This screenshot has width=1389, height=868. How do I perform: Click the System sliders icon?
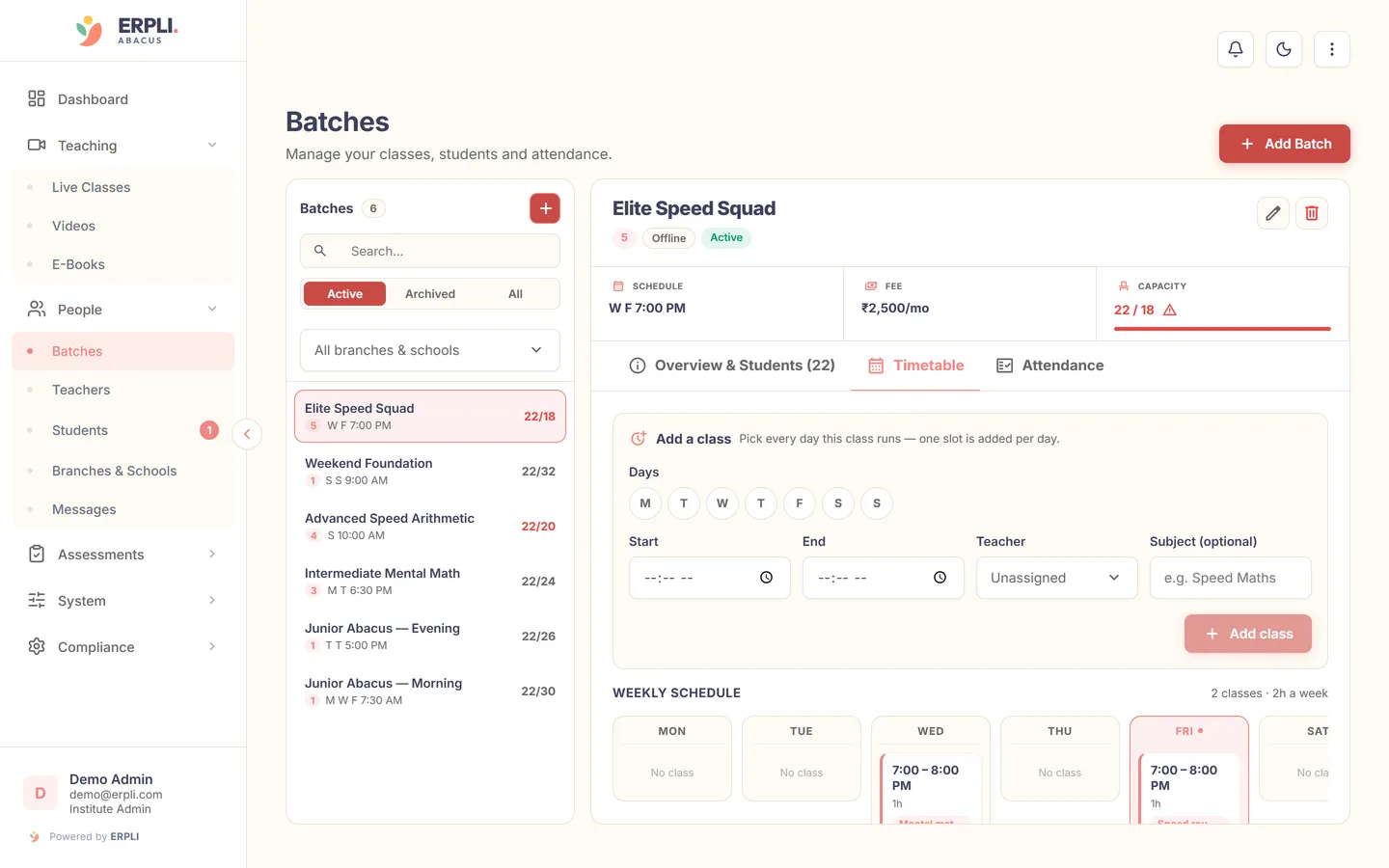37,600
